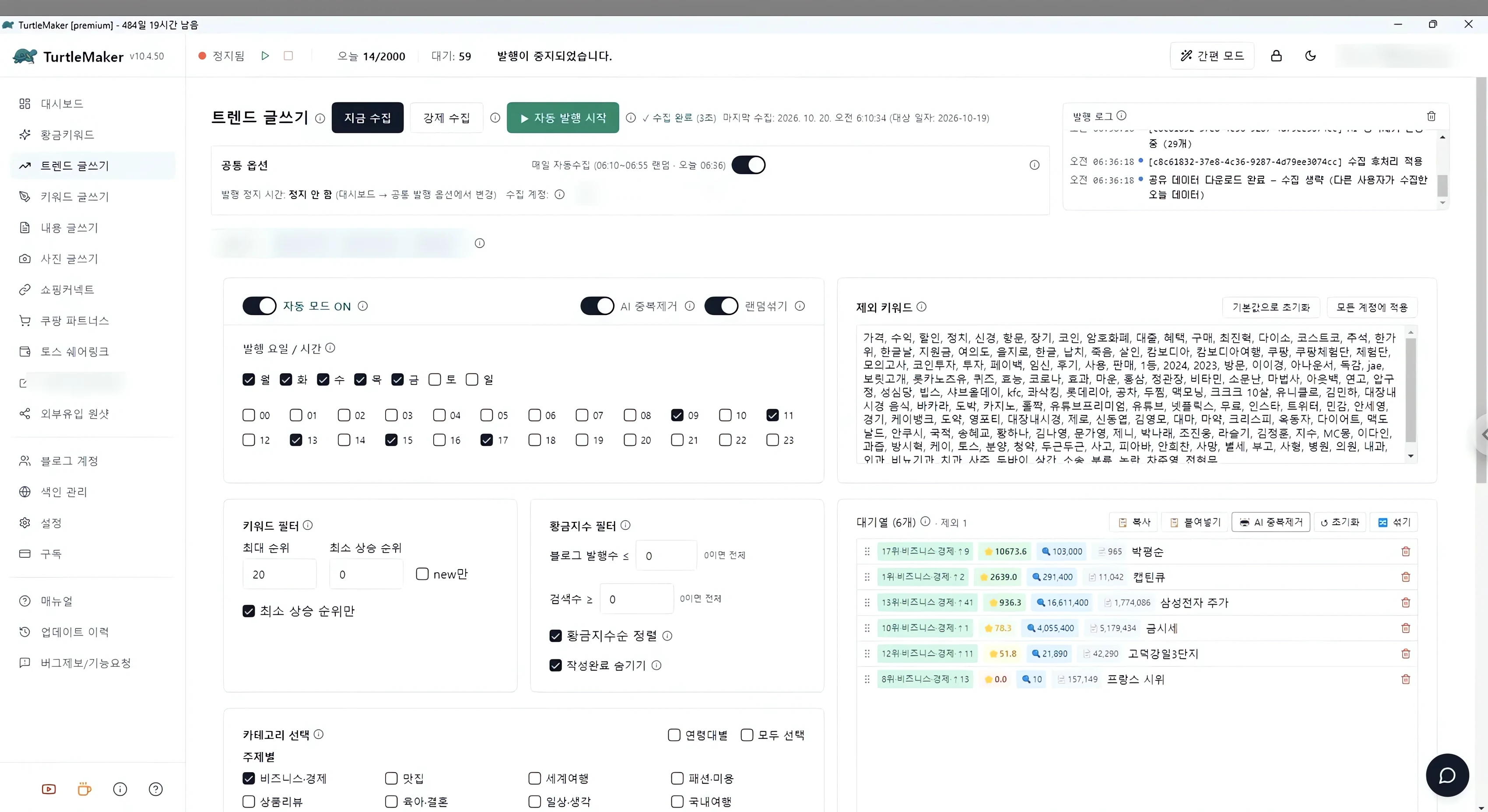Click the info icon next to 트렌드 글쓰기 title
This screenshot has width=1488, height=812.
(x=320, y=119)
